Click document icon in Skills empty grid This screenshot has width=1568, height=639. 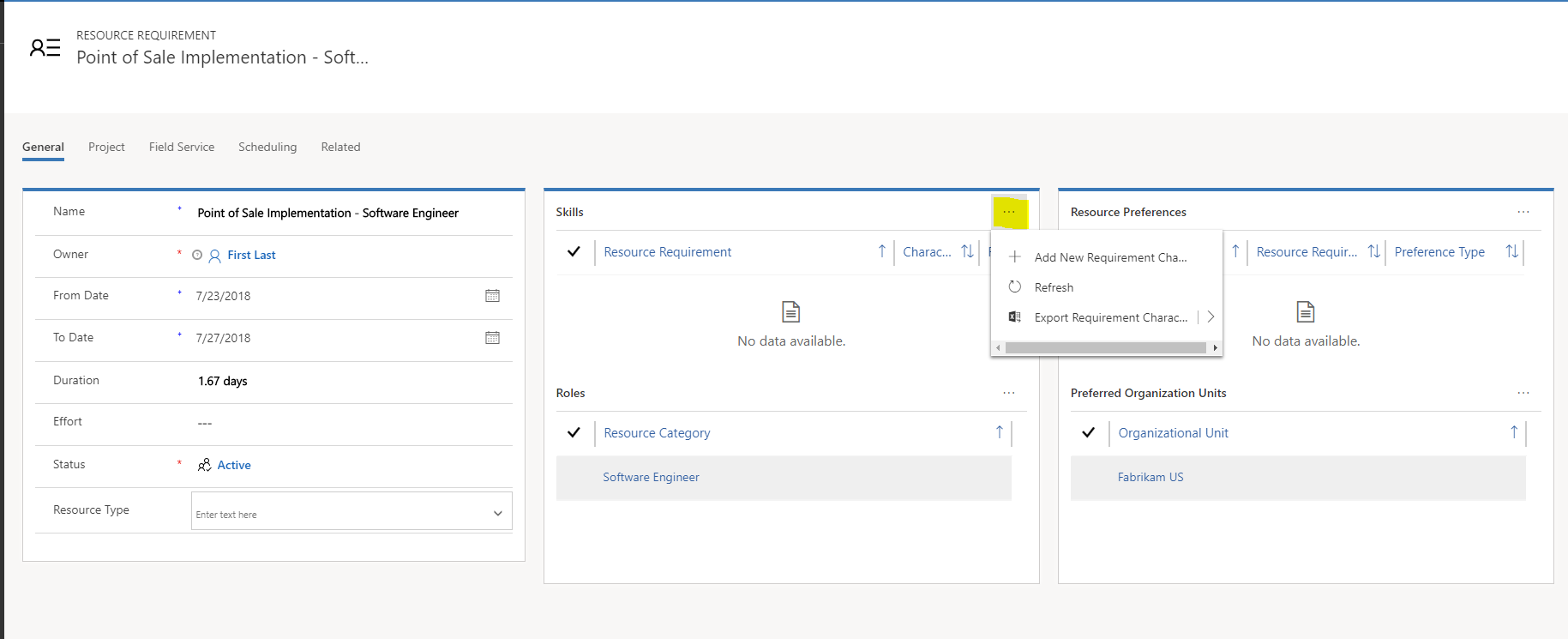791,311
